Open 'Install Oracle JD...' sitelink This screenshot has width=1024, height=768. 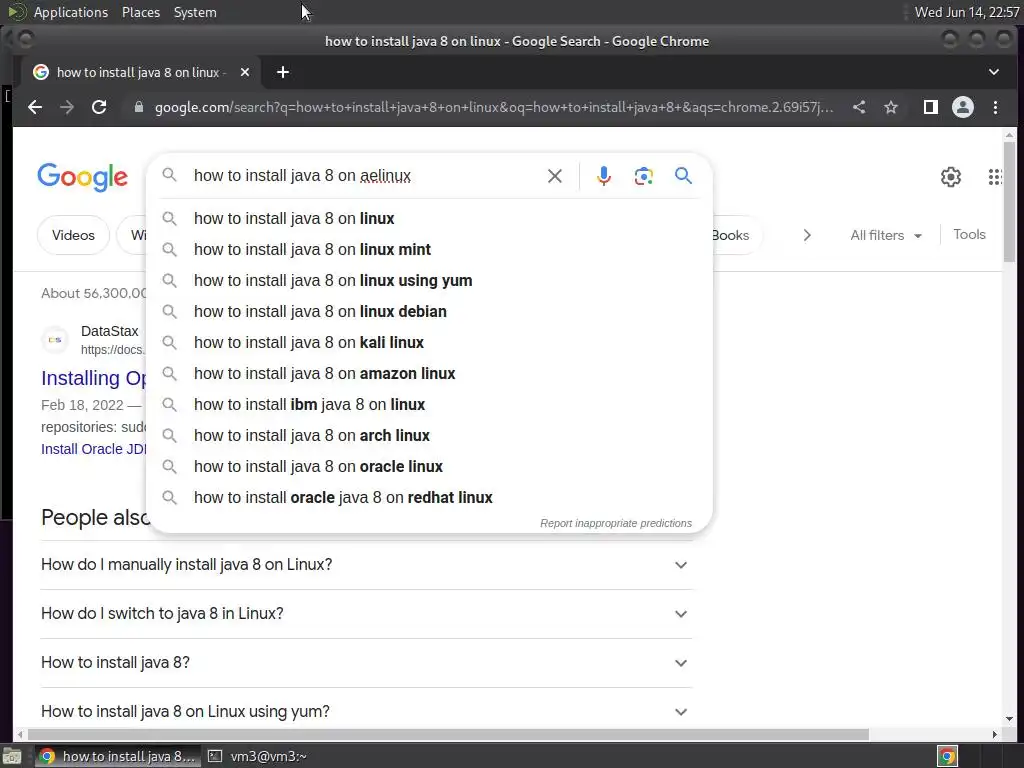(x=93, y=449)
